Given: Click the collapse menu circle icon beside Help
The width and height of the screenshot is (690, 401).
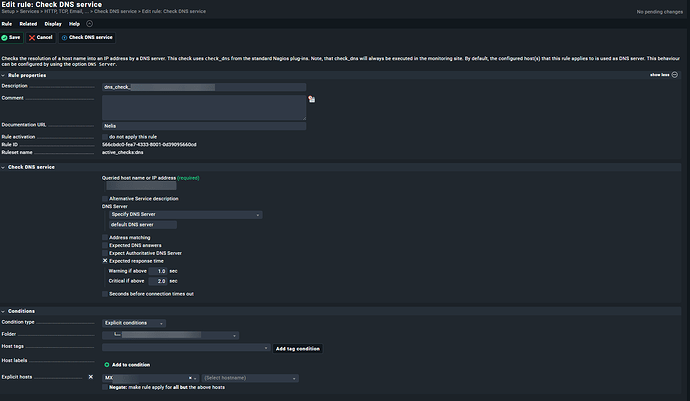Looking at the screenshot, I should [x=89, y=24].
